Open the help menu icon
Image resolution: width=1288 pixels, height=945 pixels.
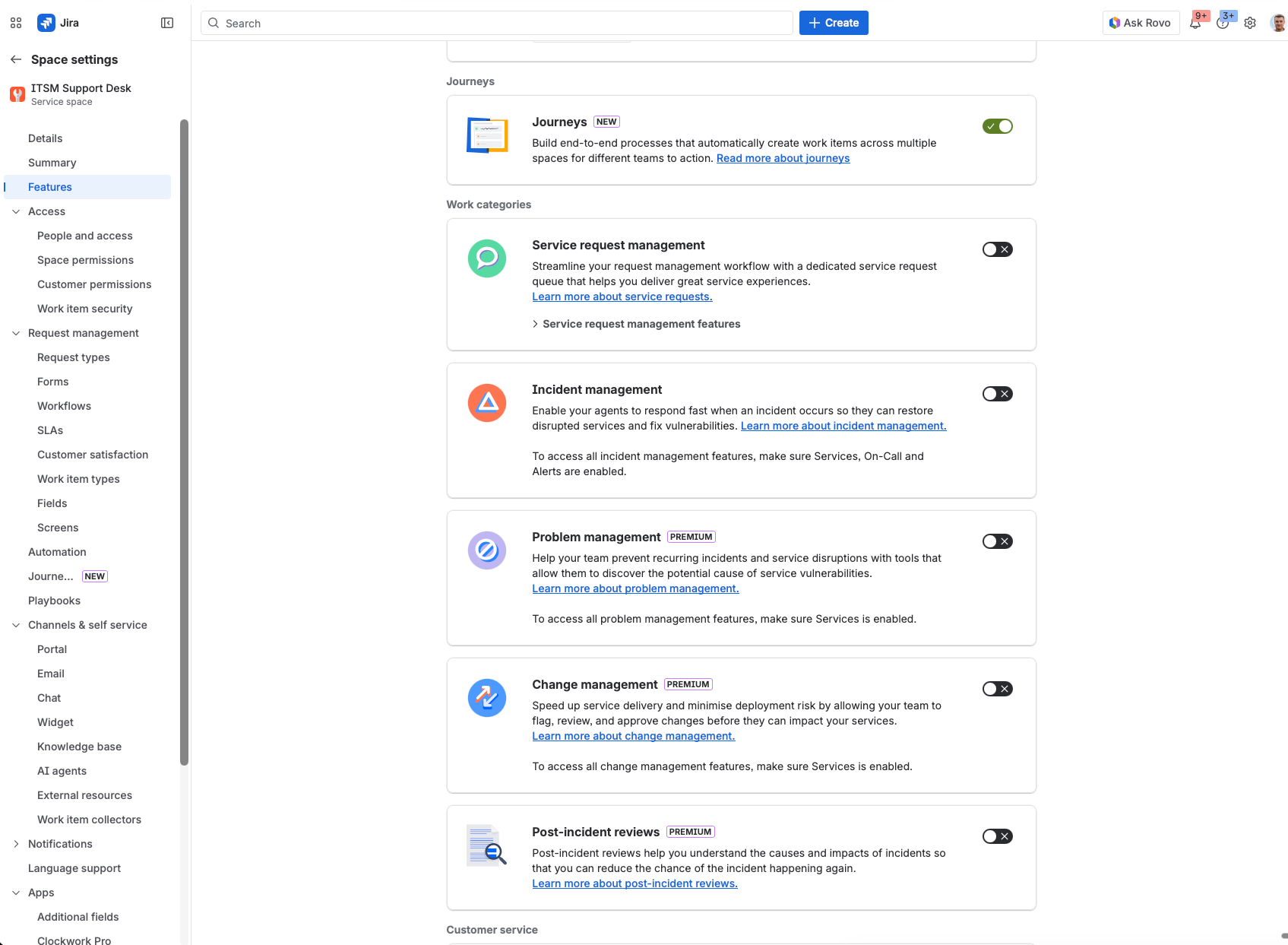[x=1222, y=23]
